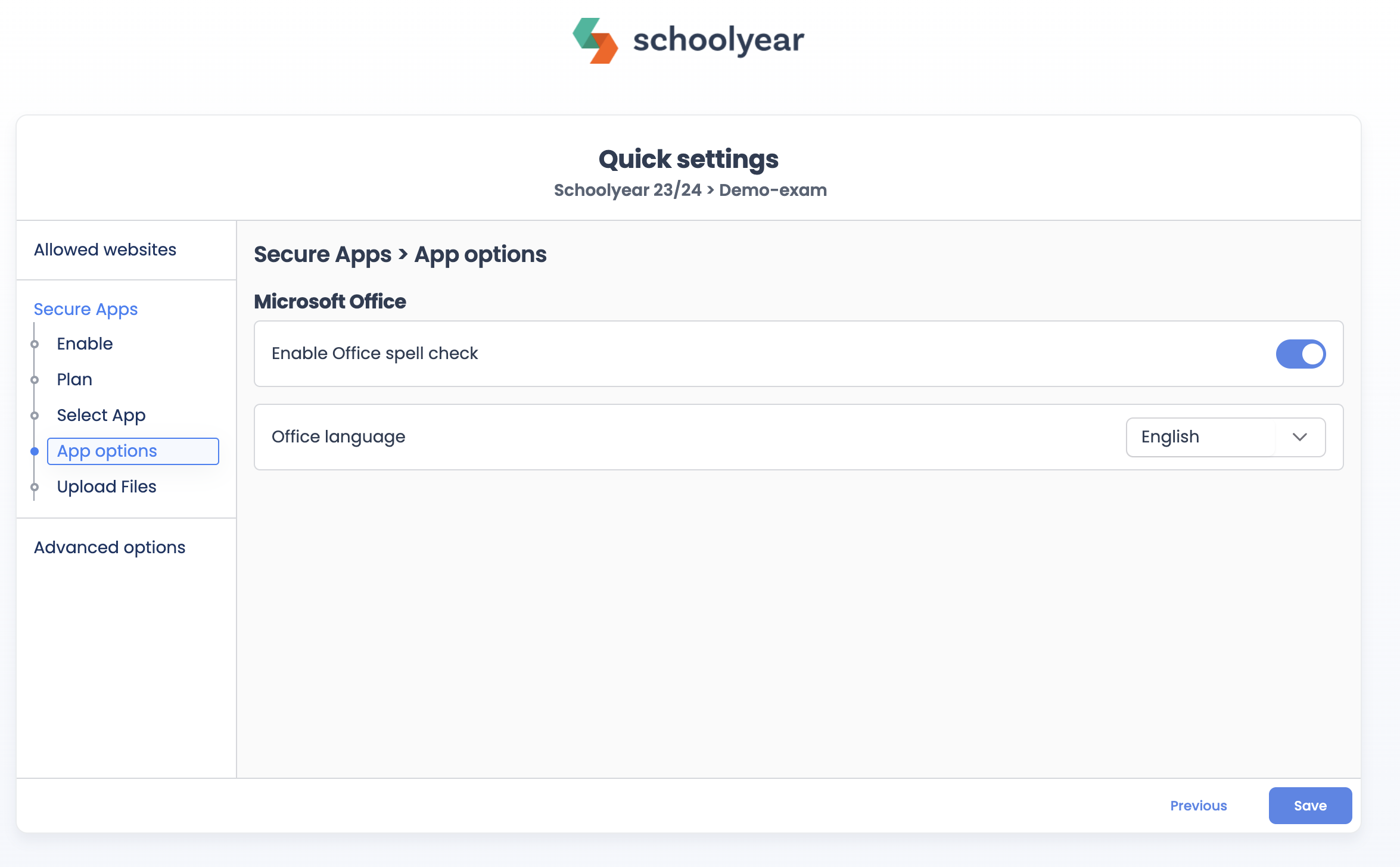Click the Schoolyear logo icon
Screen dimensions: 1400x867
[x=595, y=40]
